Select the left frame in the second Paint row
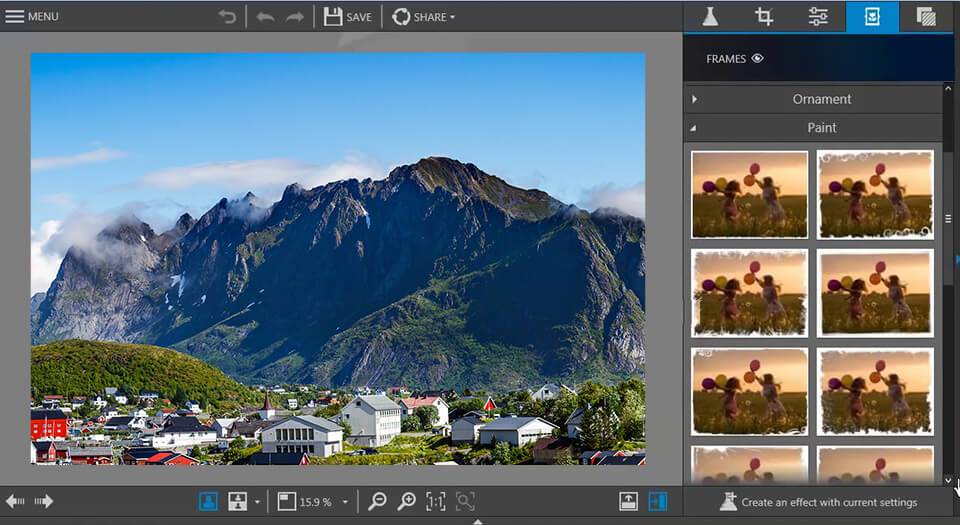This screenshot has width=960, height=525. [749, 293]
